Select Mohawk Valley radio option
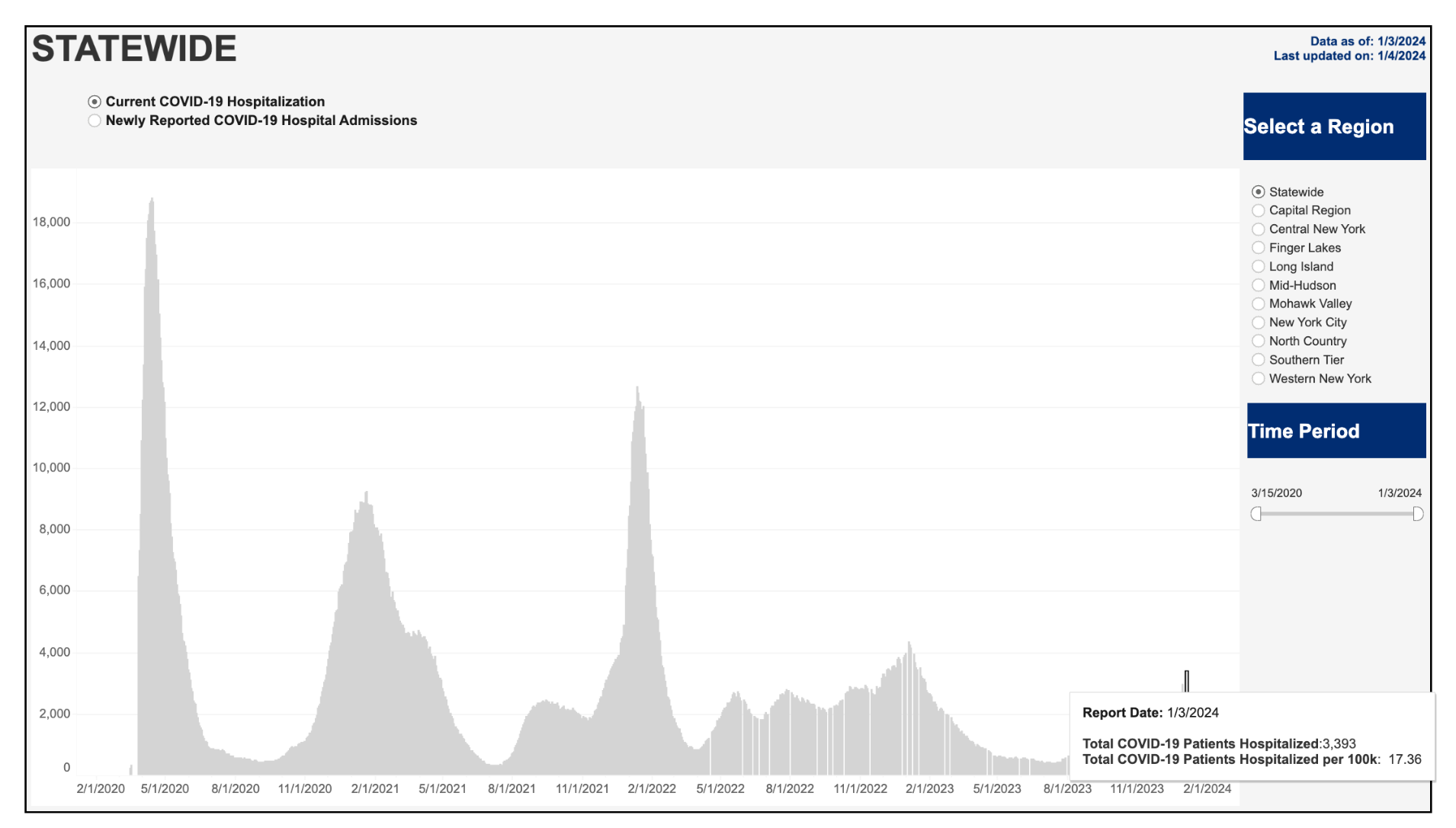Screen dimensions: 1456x828 pos(1258,304)
